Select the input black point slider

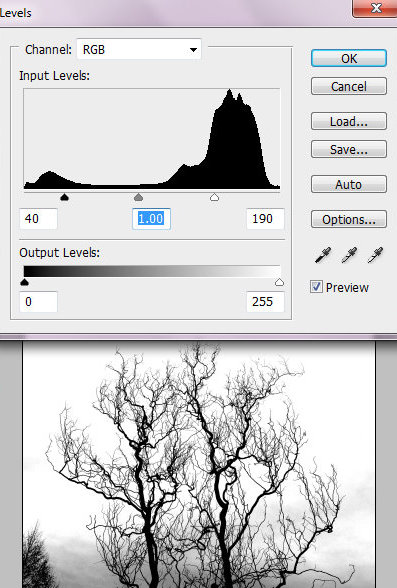(x=64, y=197)
